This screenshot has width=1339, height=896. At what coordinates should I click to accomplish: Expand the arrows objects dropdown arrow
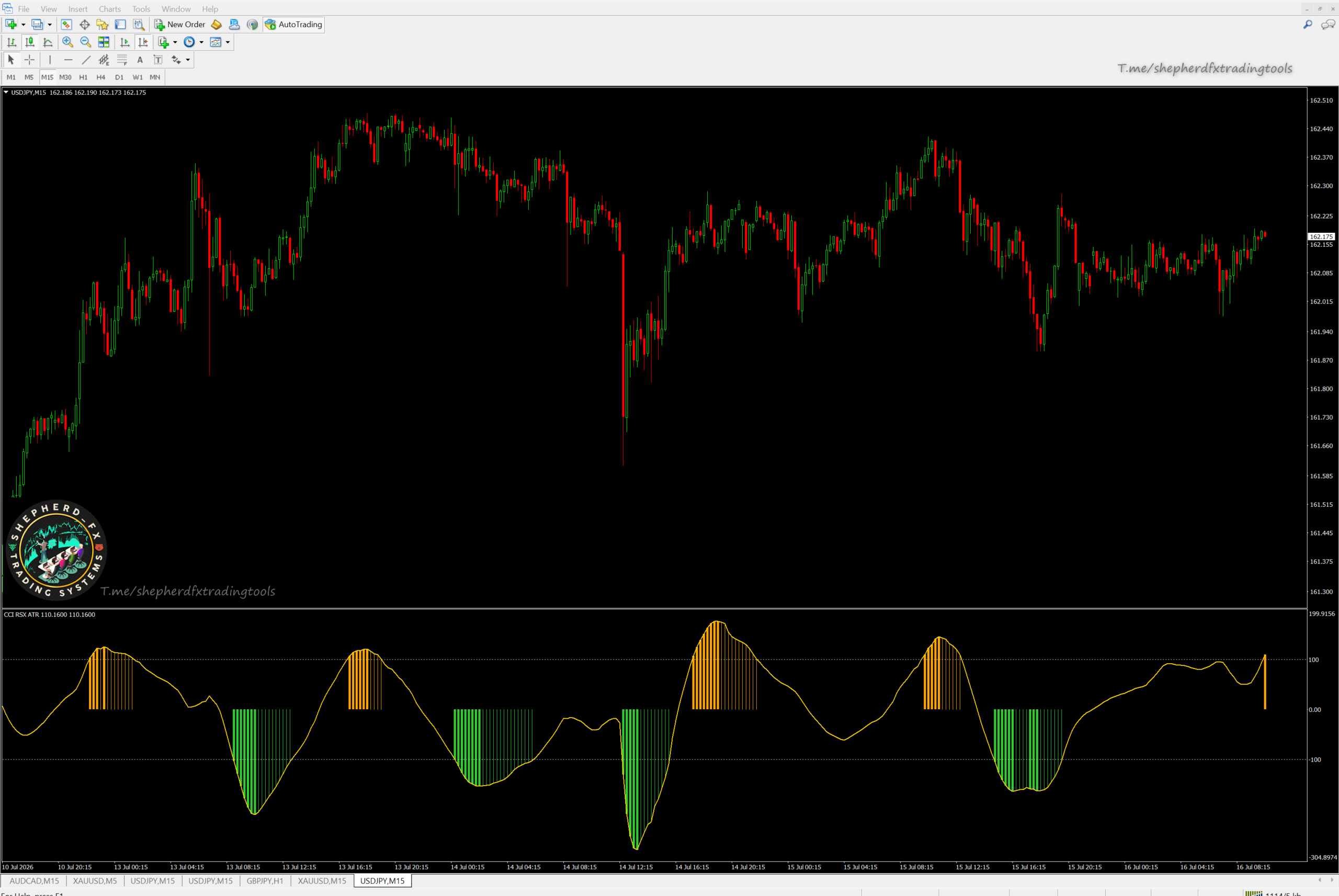coord(188,60)
